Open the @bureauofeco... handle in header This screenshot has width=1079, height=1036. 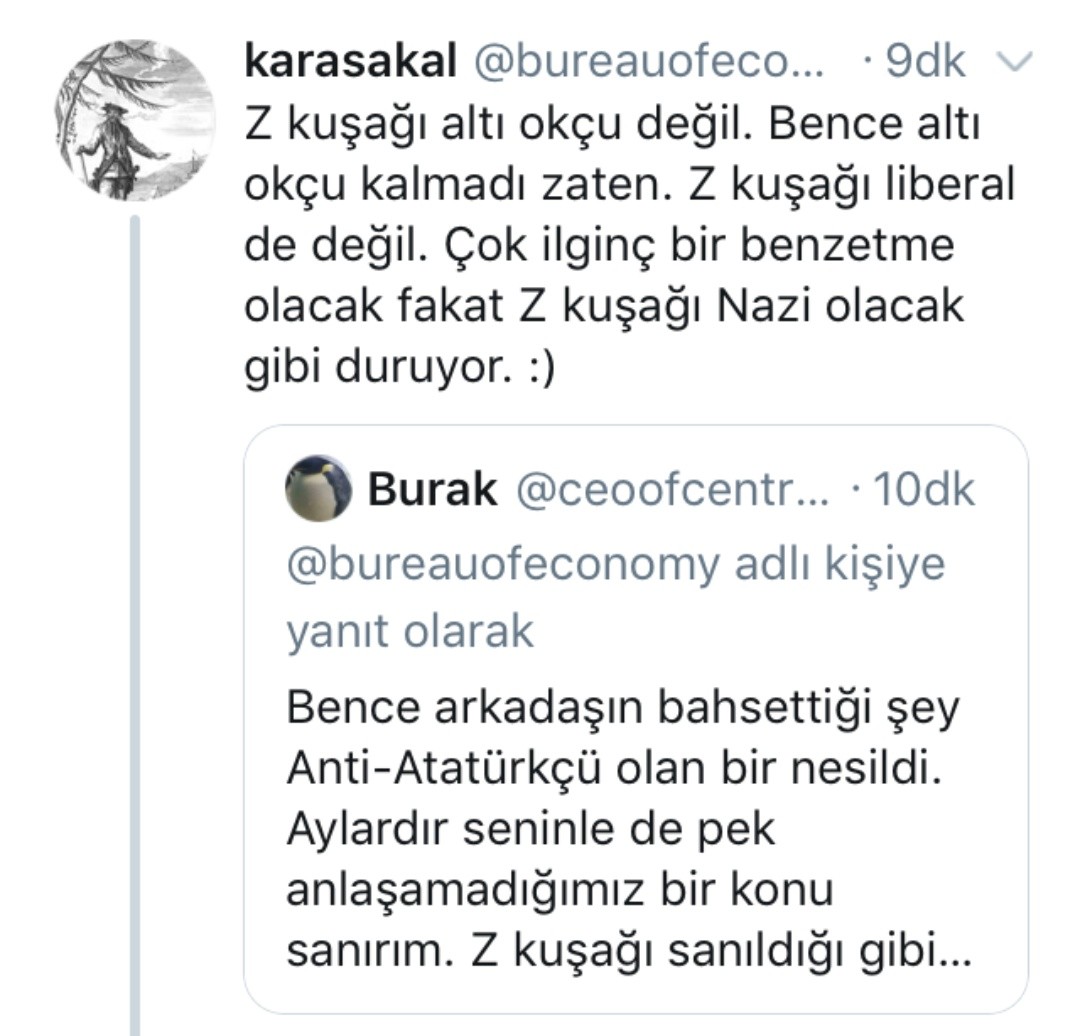click(x=648, y=63)
